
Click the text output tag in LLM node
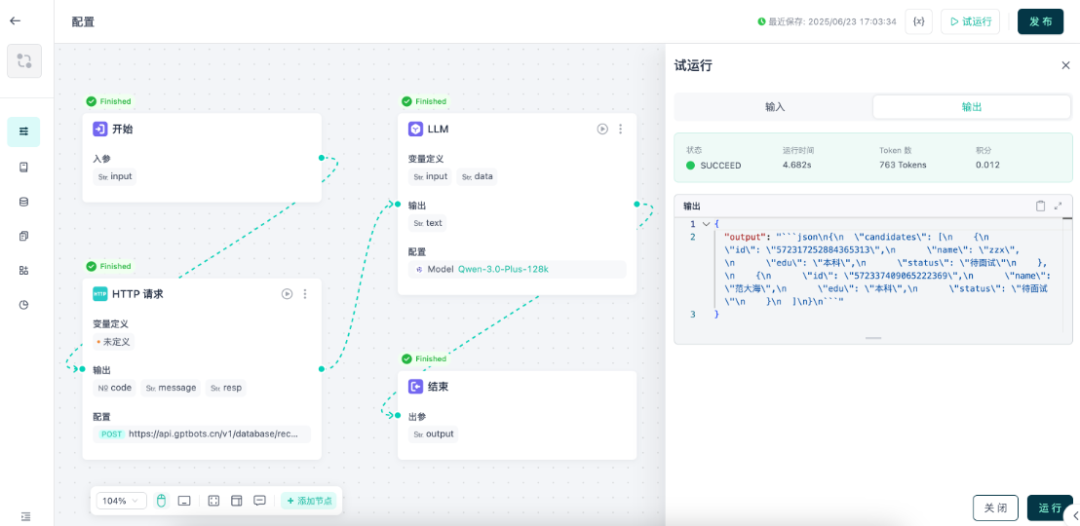pos(428,223)
